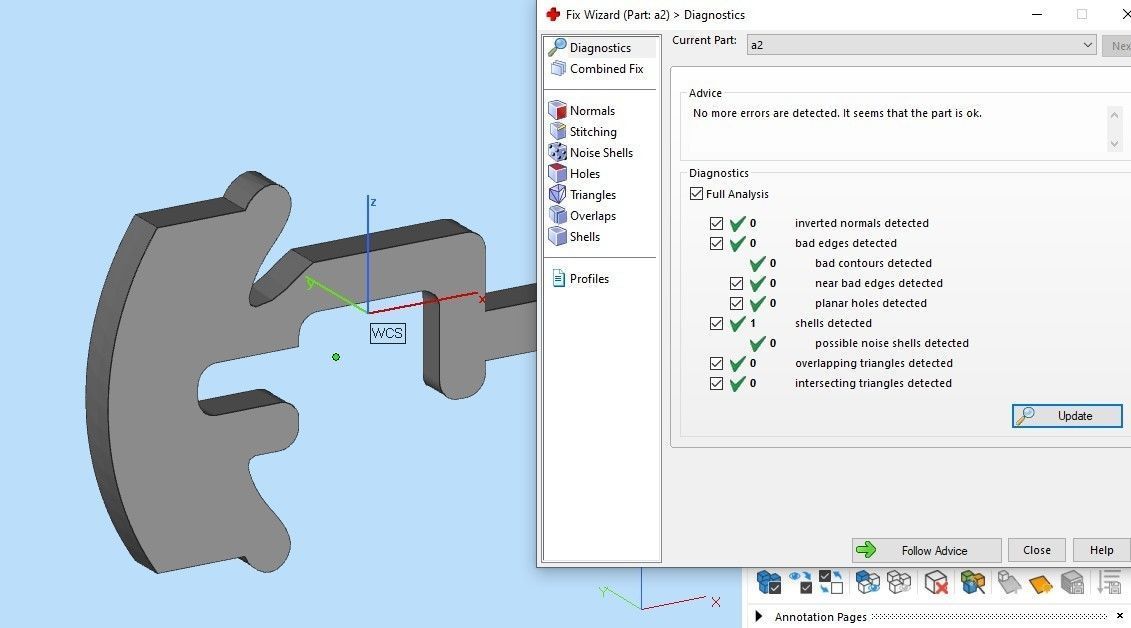The width and height of the screenshot is (1131, 628).
Task: Click the green point marker in the viewport
Action: point(336,357)
